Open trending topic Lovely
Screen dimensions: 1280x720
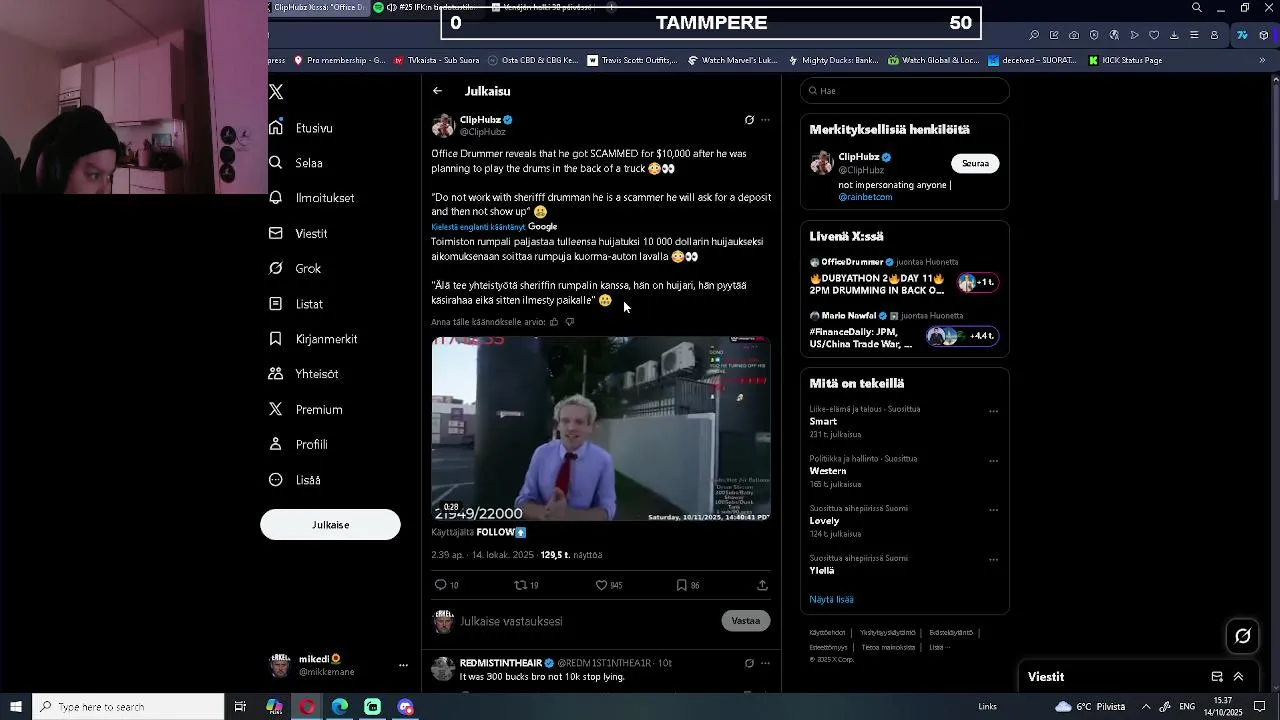click(824, 521)
